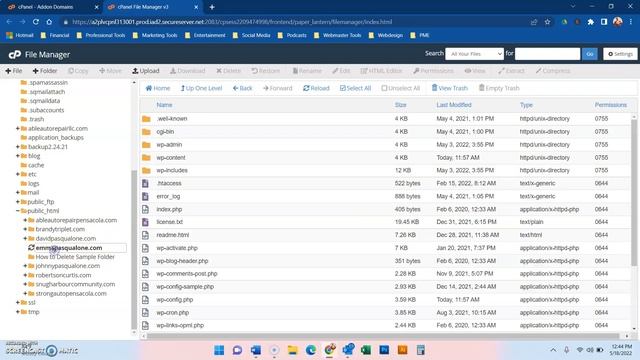
Task: Create a new folder with + Folder
Action: click(x=45, y=71)
